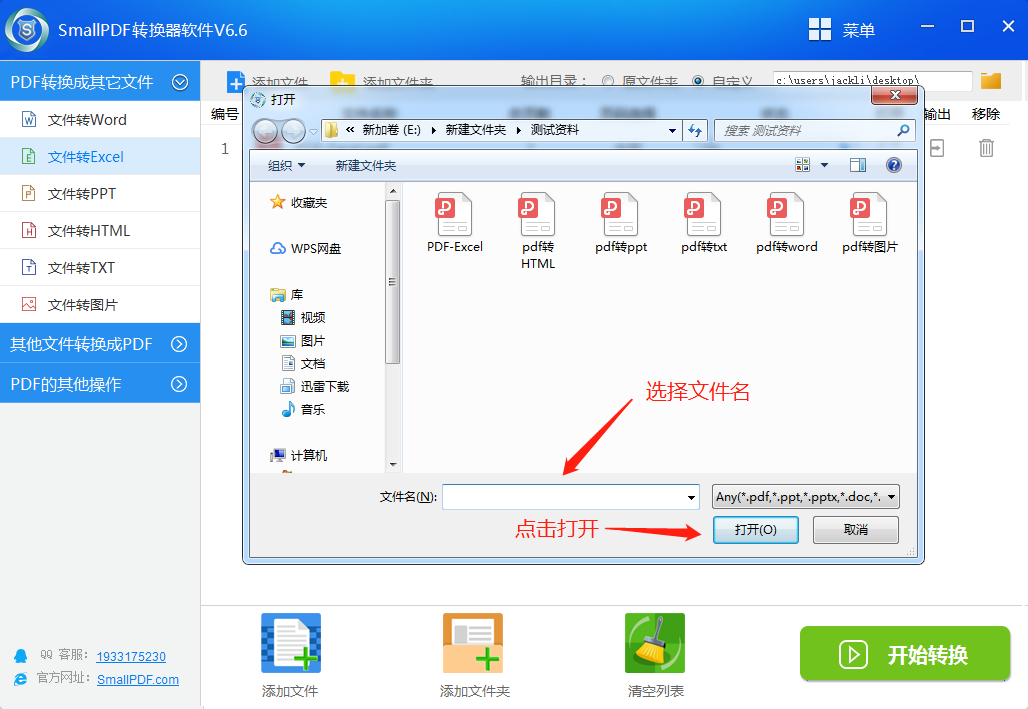Select 文件转Excel in sidebar

pyautogui.click(x=100, y=156)
